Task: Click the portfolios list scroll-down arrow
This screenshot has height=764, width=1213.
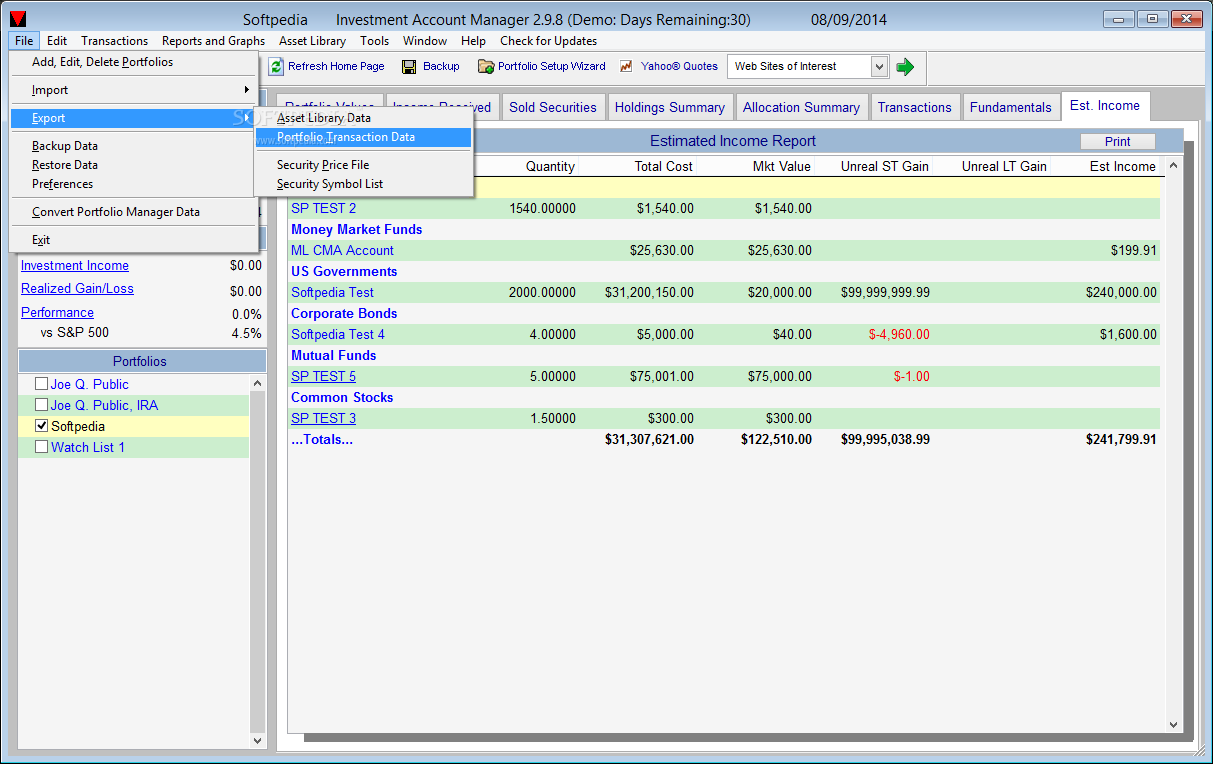Action: coord(258,741)
